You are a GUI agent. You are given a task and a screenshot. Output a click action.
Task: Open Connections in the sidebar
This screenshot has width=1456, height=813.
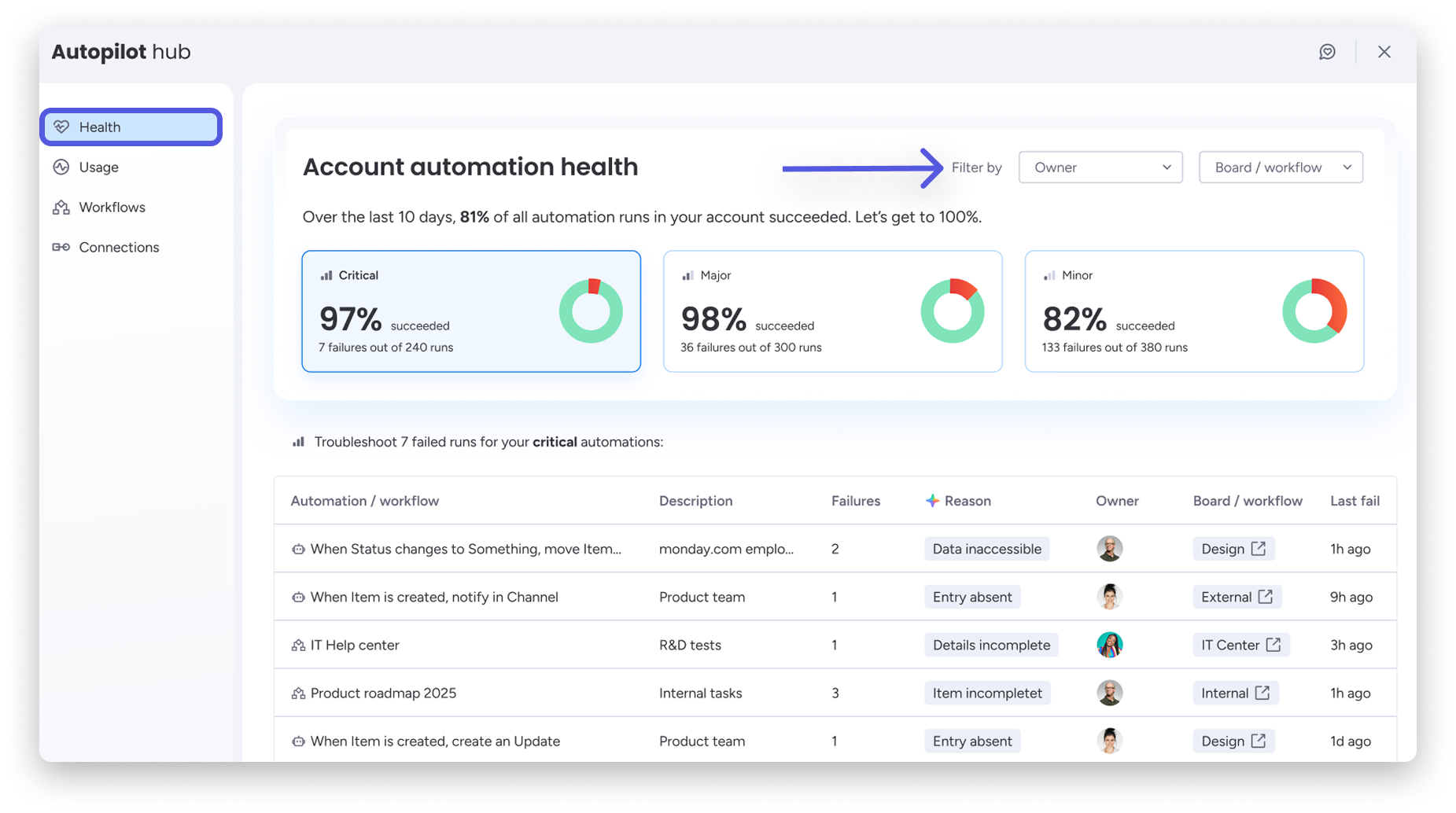coord(119,248)
